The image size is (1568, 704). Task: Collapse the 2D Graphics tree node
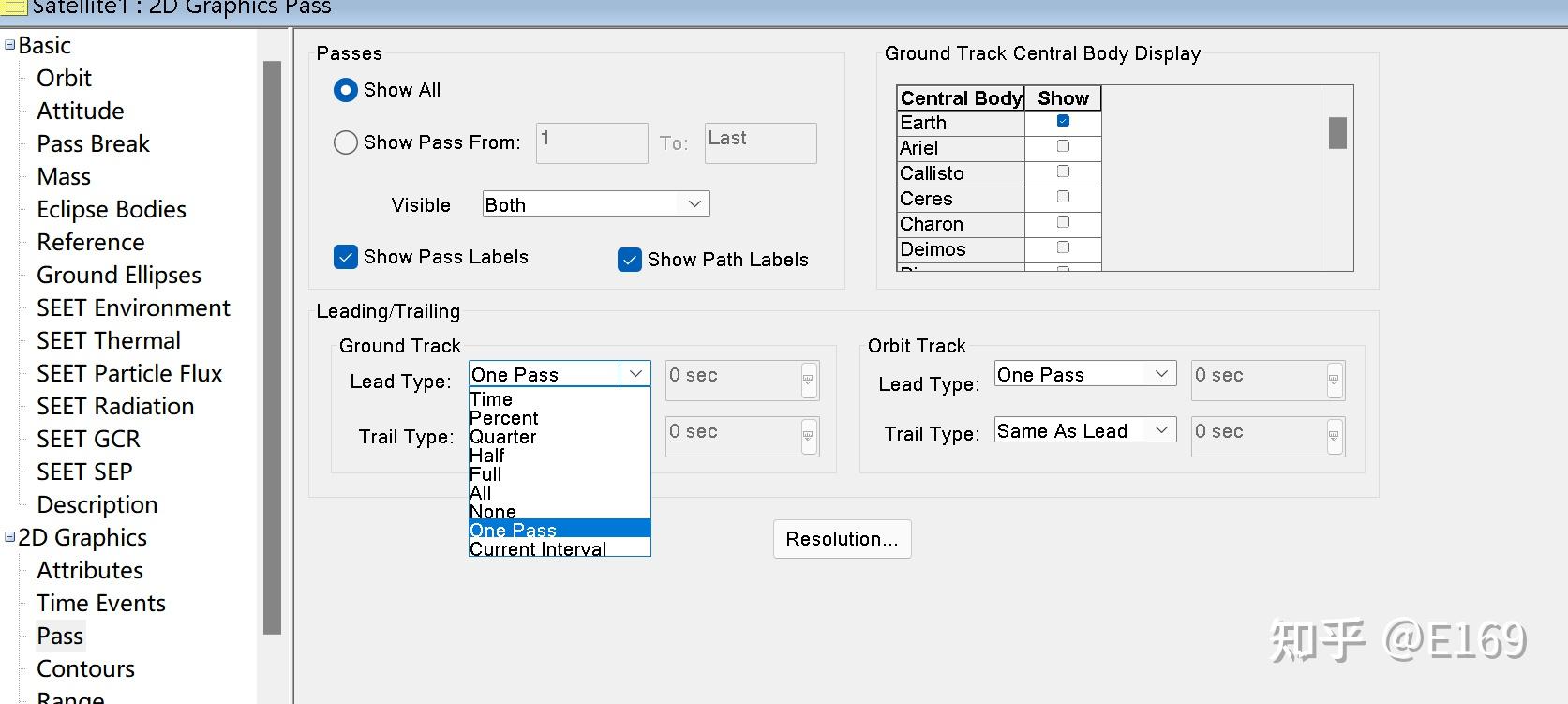pyautogui.click(x=9, y=537)
